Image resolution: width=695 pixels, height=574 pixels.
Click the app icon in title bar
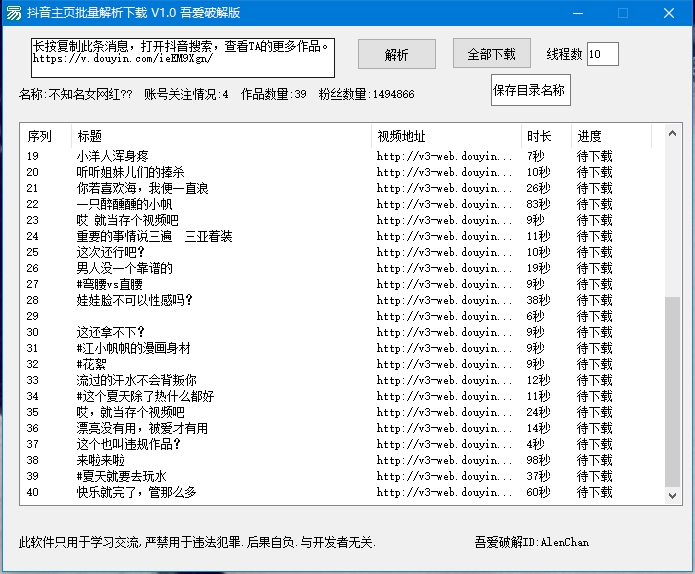click(x=14, y=13)
